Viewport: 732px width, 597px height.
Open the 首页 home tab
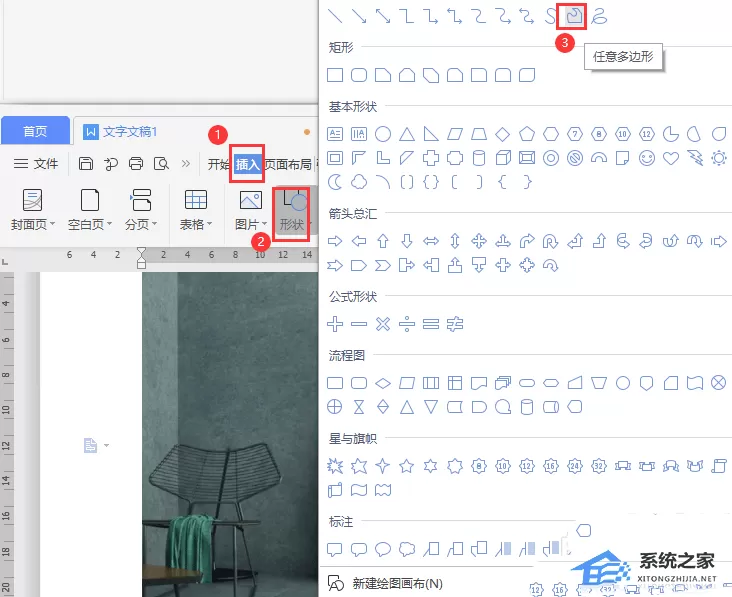pyautogui.click(x=35, y=131)
